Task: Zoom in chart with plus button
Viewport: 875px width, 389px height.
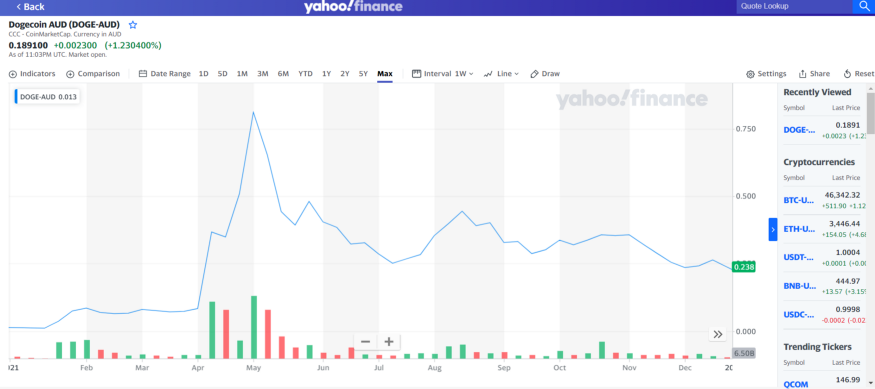Action: click(x=389, y=342)
